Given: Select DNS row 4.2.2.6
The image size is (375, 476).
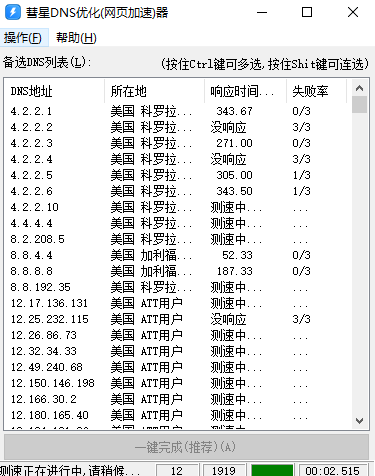Looking at the screenshot, I should [177, 191].
